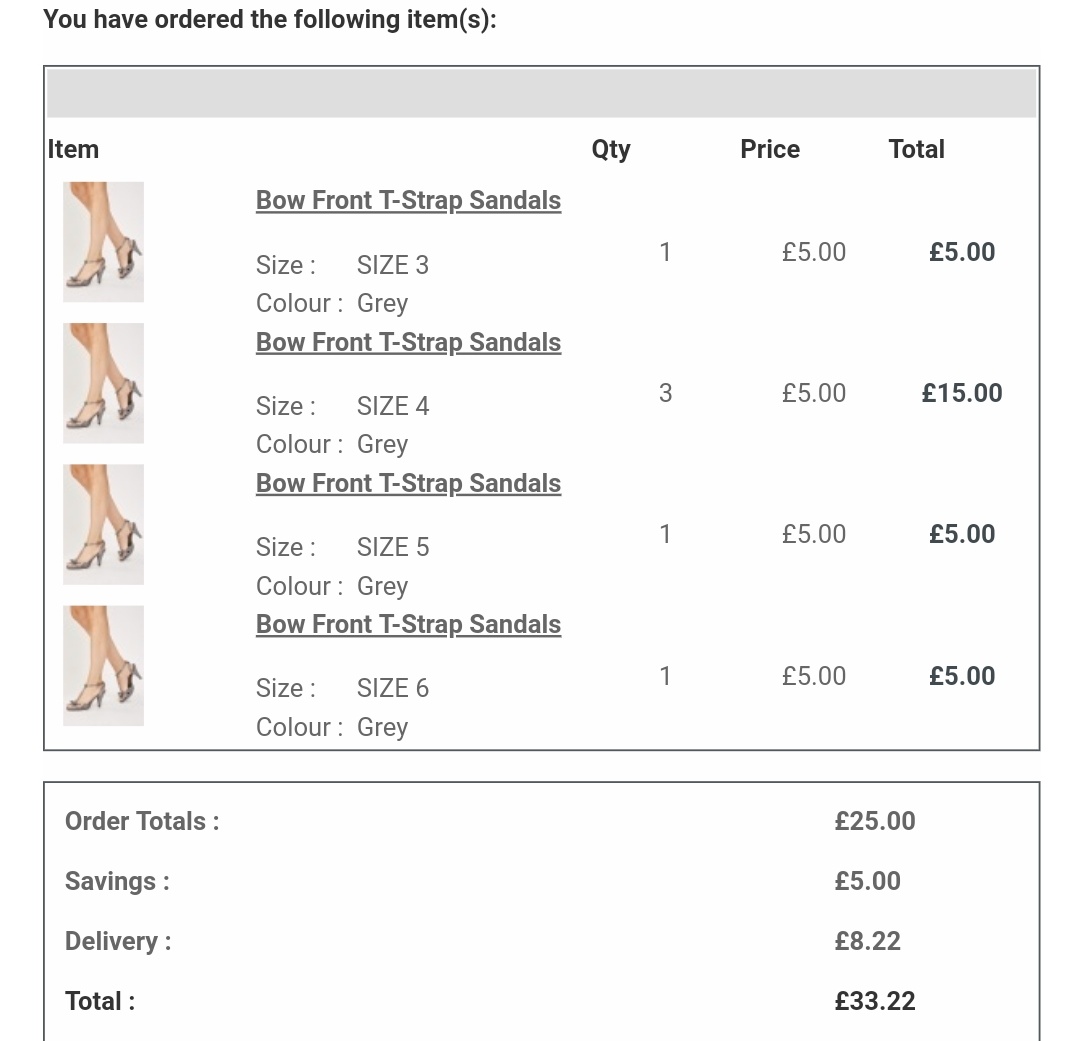The width and height of the screenshot is (1080, 1041).
Task: Open the Size 3 Bow Front T-Strap Sandals link
Action: click(408, 201)
